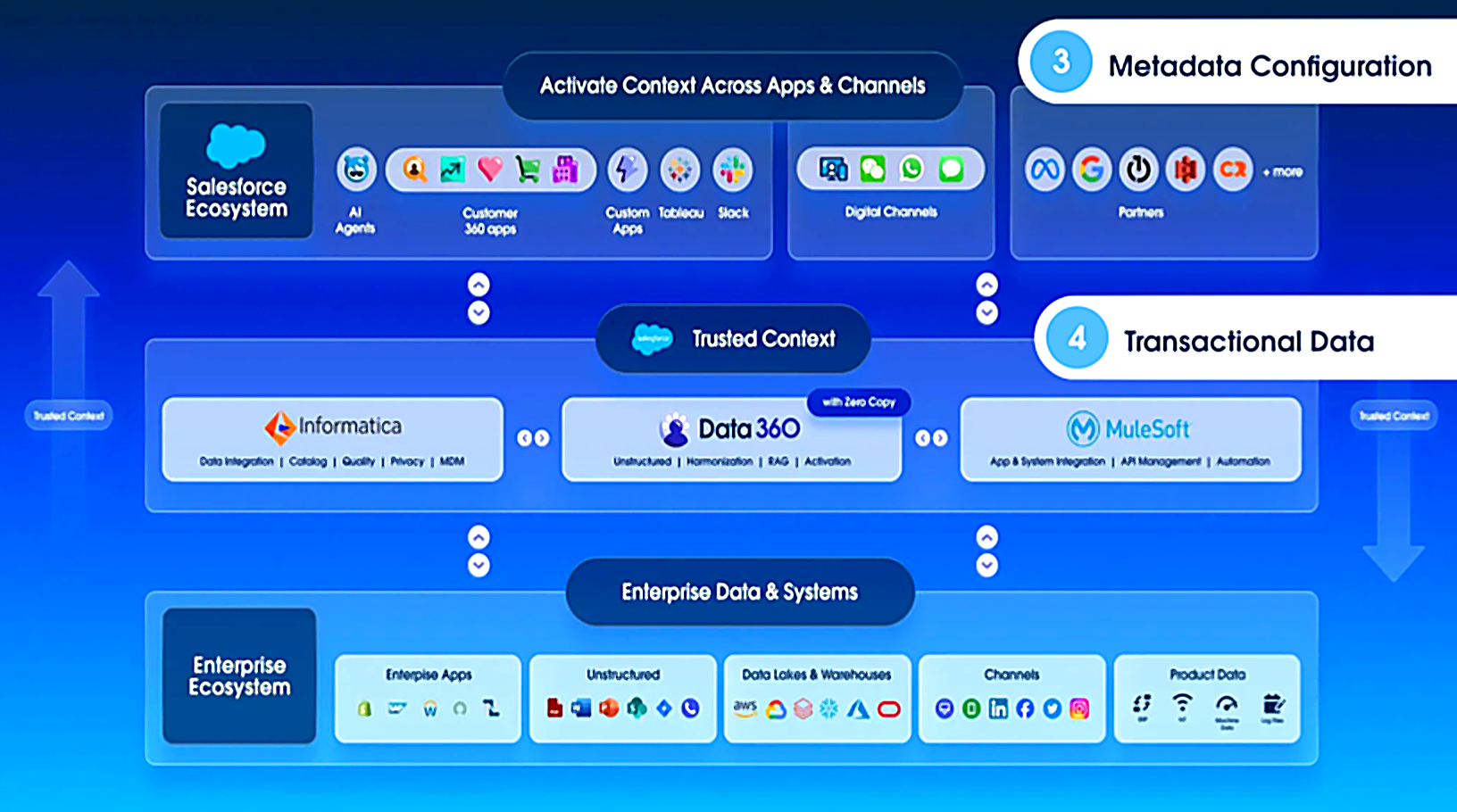Open the MuleSoft card
Viewport: 1457px width, 812px height.
pos(1130,439)
